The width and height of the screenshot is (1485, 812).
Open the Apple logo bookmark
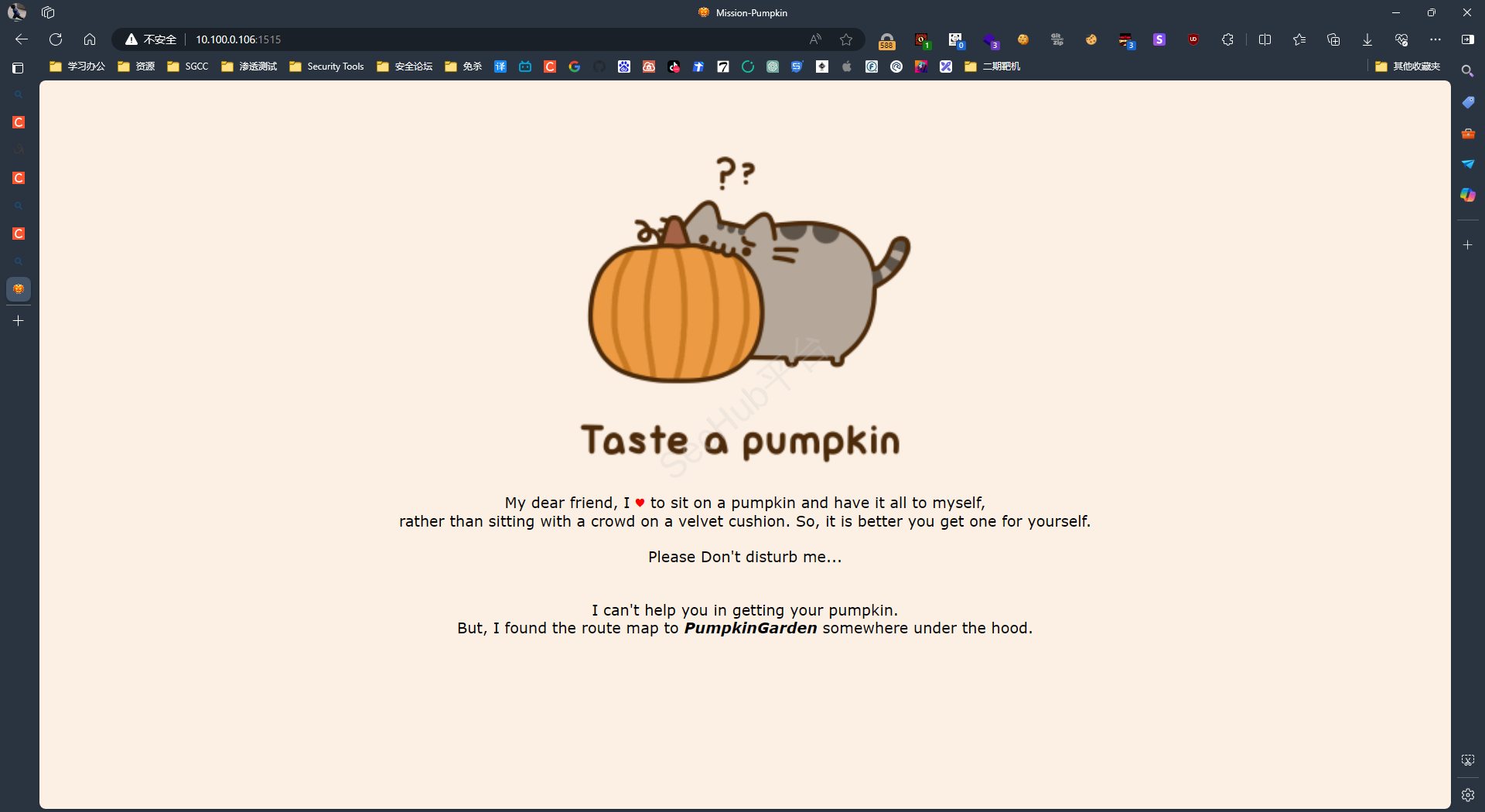point(847,67)
